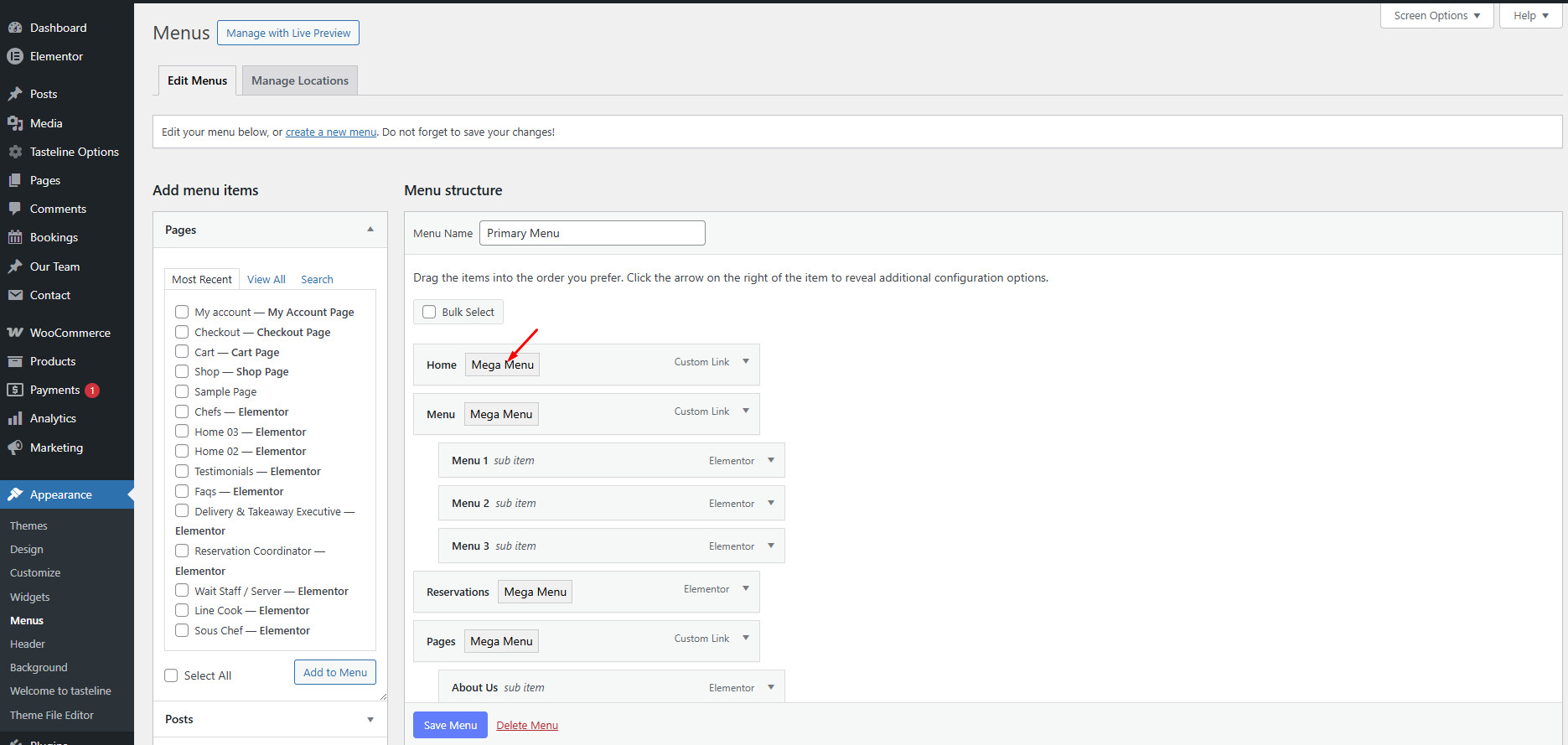The width and height of the screenshot is (1568, 745).
Task: Open Analytics bar chart icon
Action: point(15,418)
